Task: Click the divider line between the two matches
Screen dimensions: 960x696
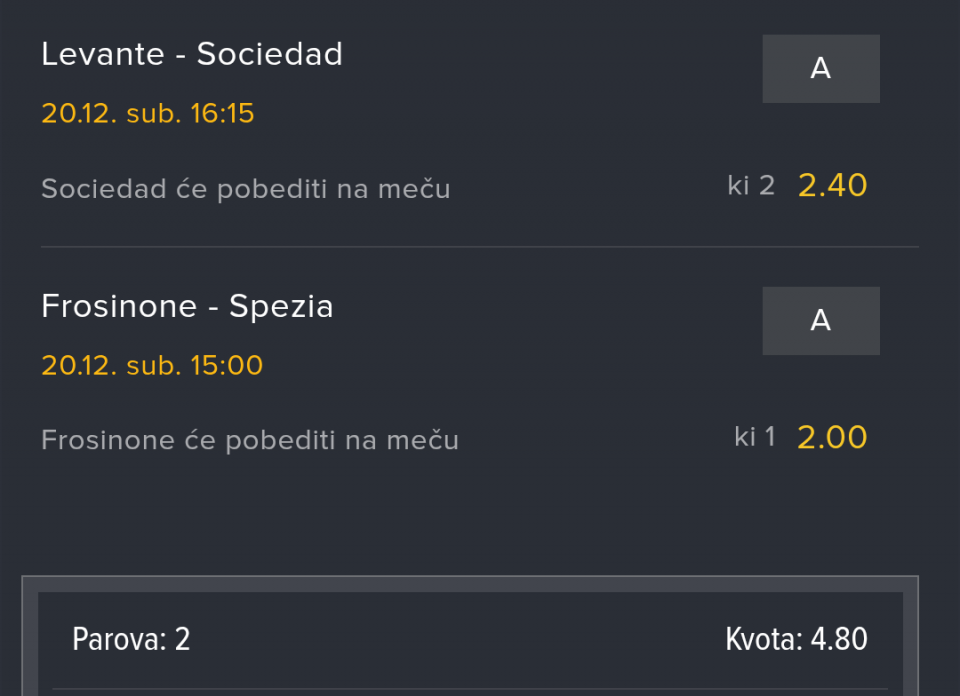Action: coord(480,247)
